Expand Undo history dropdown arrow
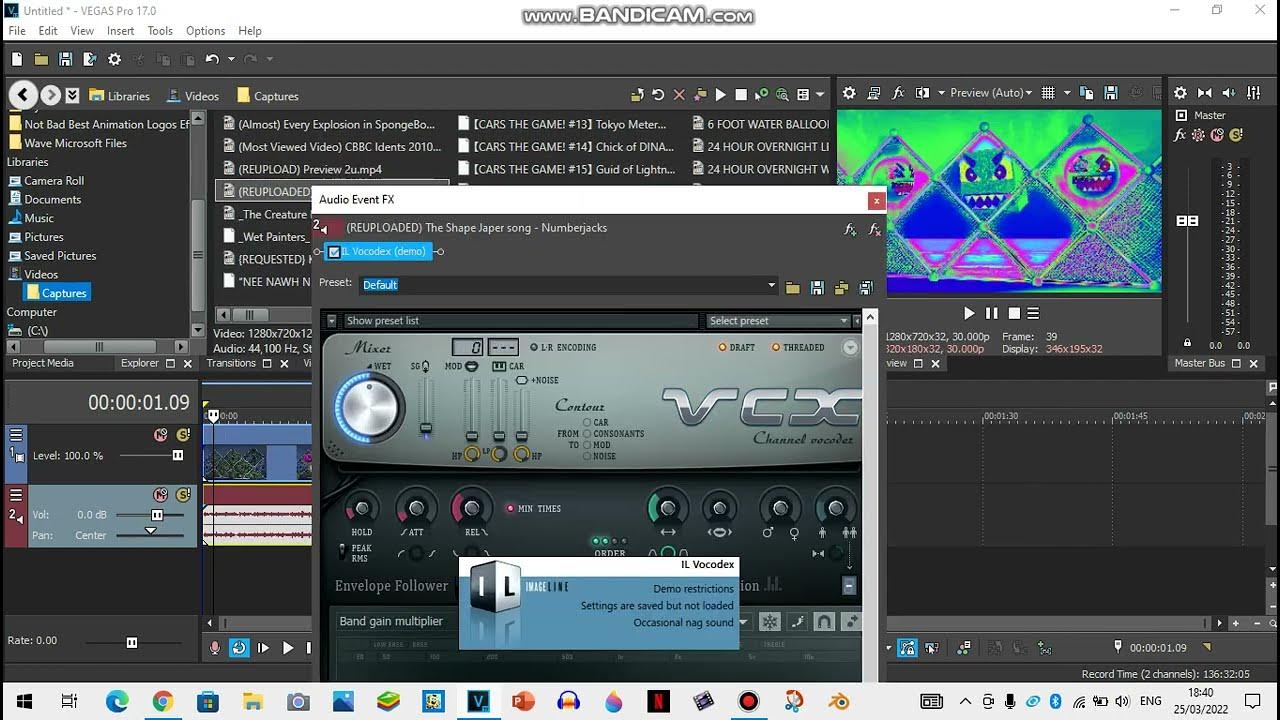Screen dimensions: 1280x720 pos(231,60)
